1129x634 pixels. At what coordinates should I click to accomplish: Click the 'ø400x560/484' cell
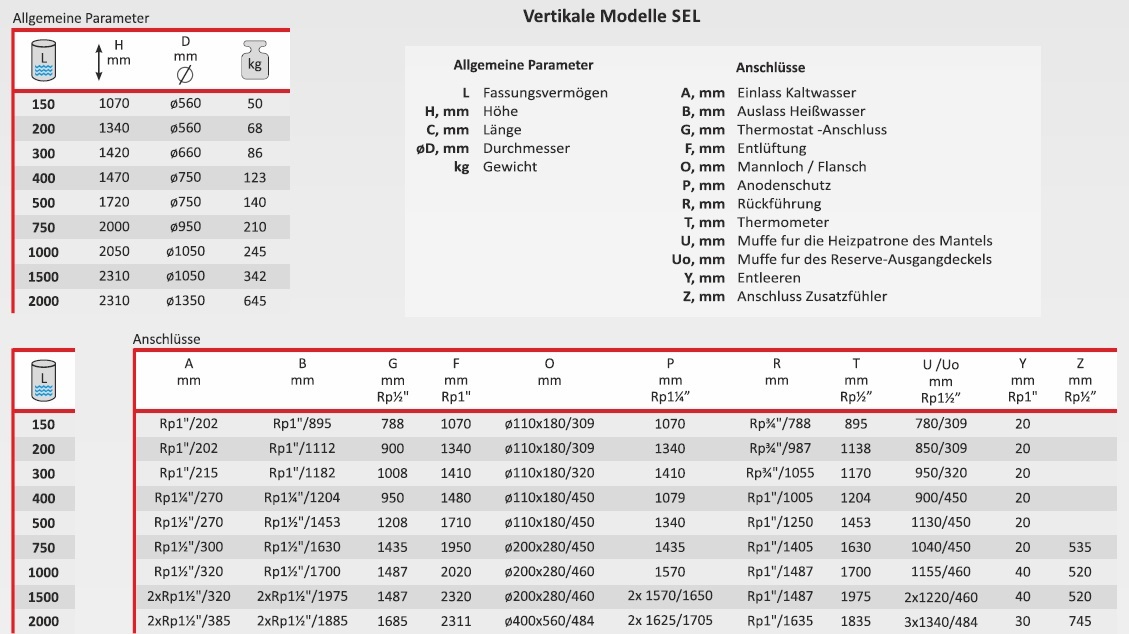pyautogui.click(x=549, y=621)
